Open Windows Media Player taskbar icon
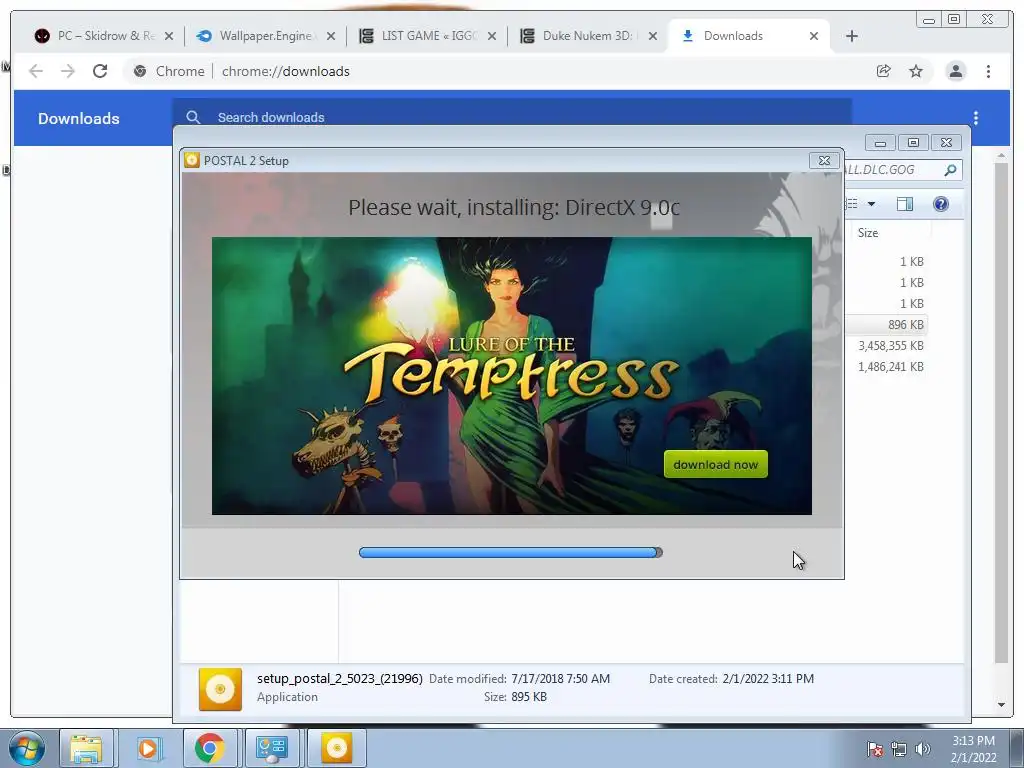The height and width of the screenshot is (768, 1024). (148, 748)
